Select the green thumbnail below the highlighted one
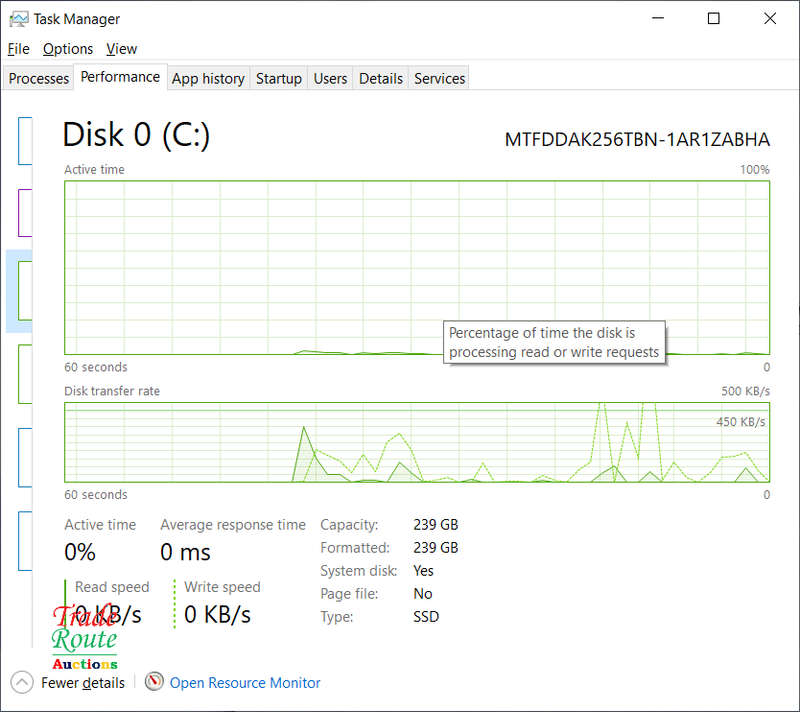The image size is (800, 712). click(x=25, y=373)
